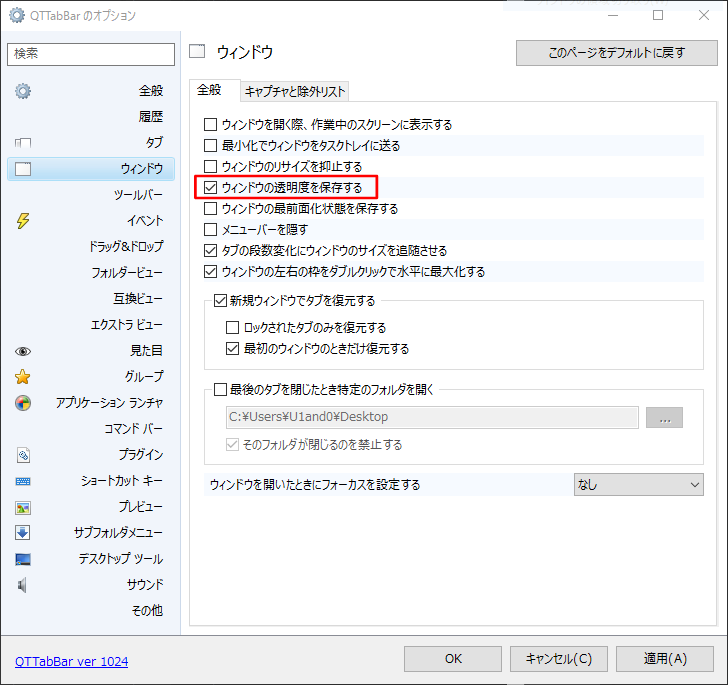Enable ウィンドウを開く際、作業中のスクリーンに表示する

(x=210, y=124)
